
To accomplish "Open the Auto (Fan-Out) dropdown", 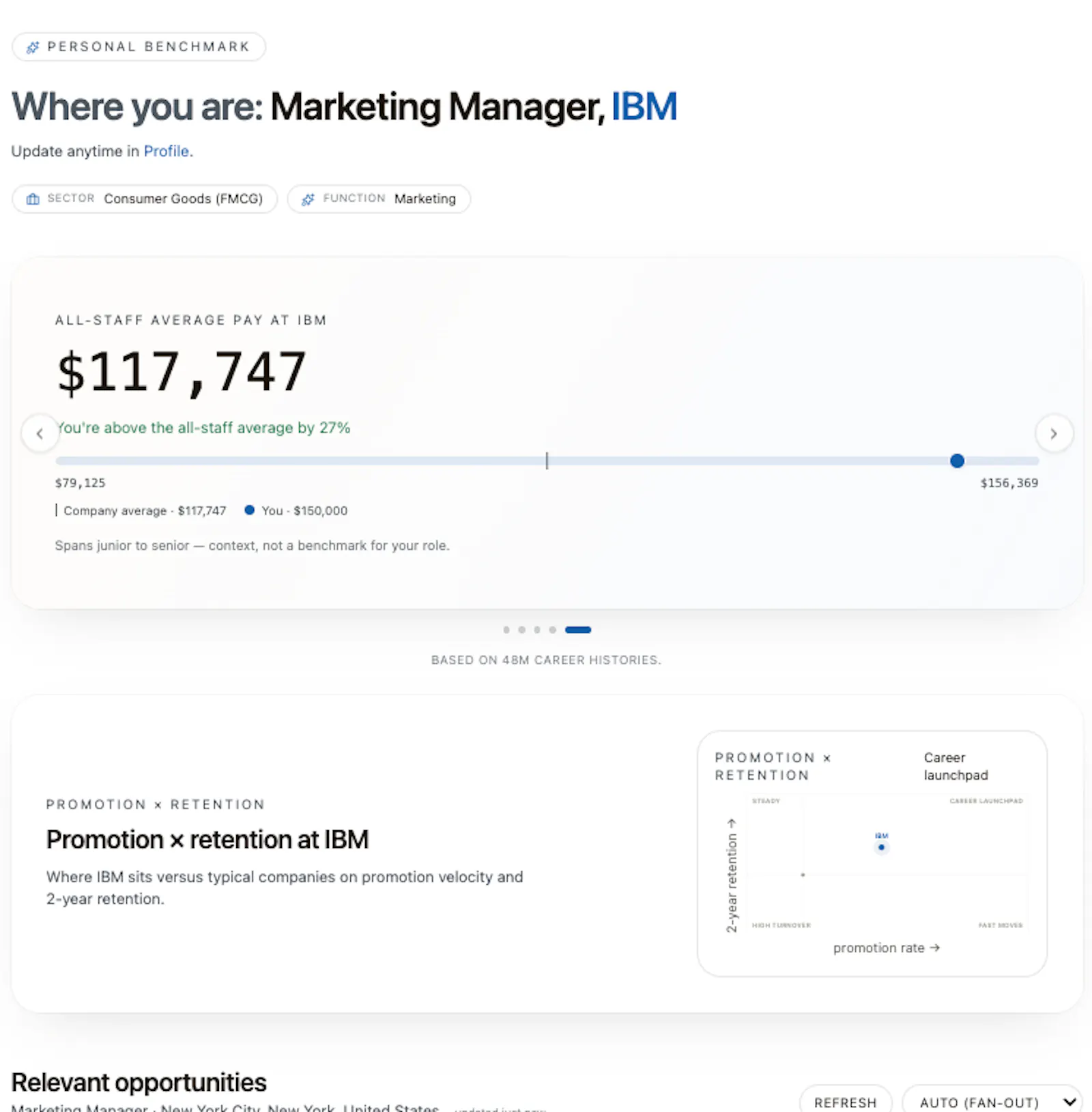I will pos(992,1102).
